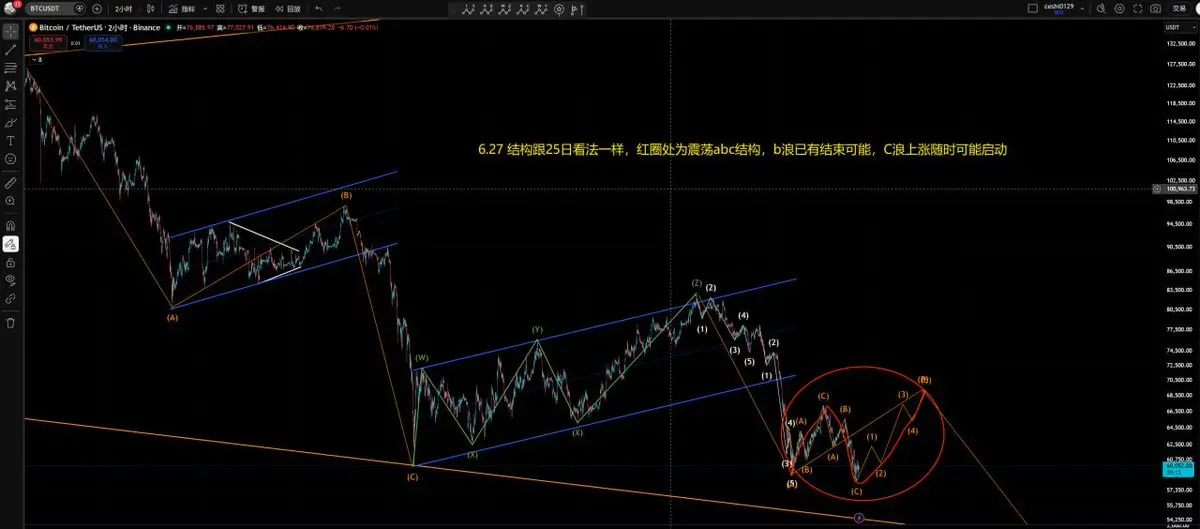1200x529 pixels.
Task: Toggle lock all drawings
Action: point(11,262)
